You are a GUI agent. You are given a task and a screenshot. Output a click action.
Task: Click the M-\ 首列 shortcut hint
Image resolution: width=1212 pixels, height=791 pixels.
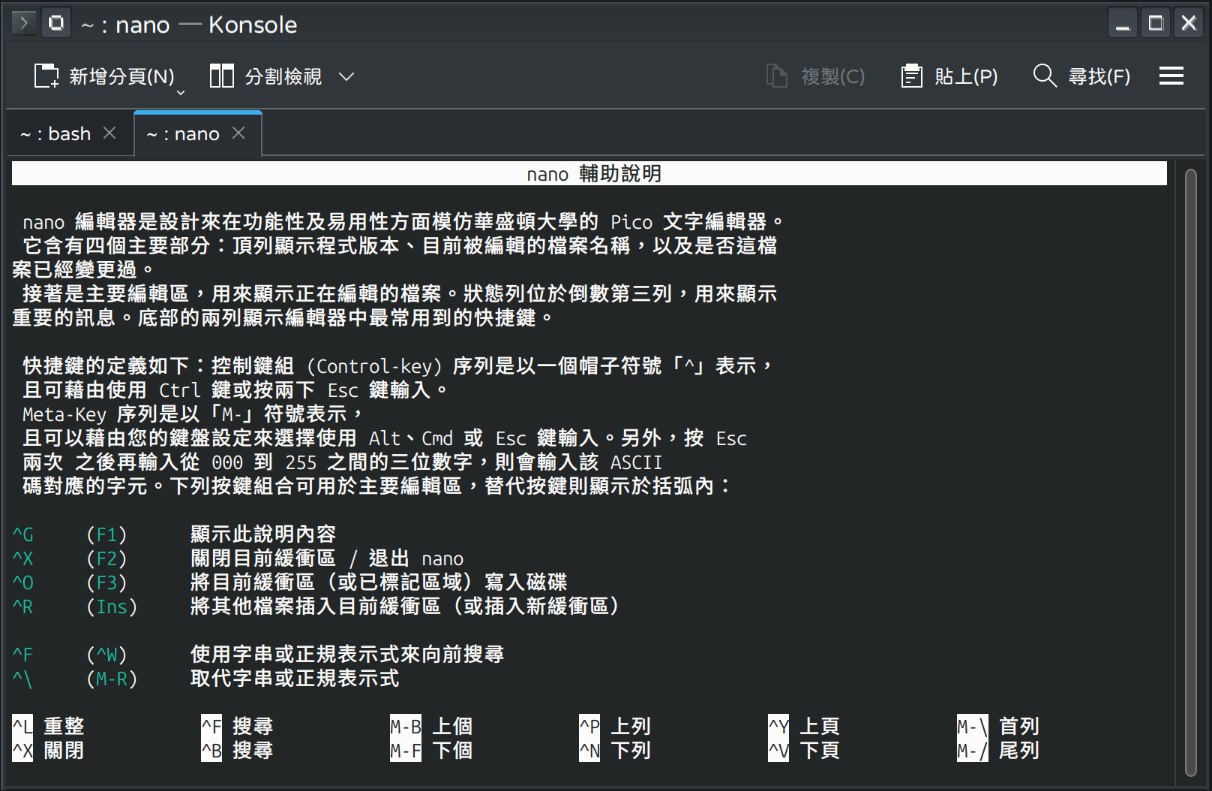pos(998,727)
